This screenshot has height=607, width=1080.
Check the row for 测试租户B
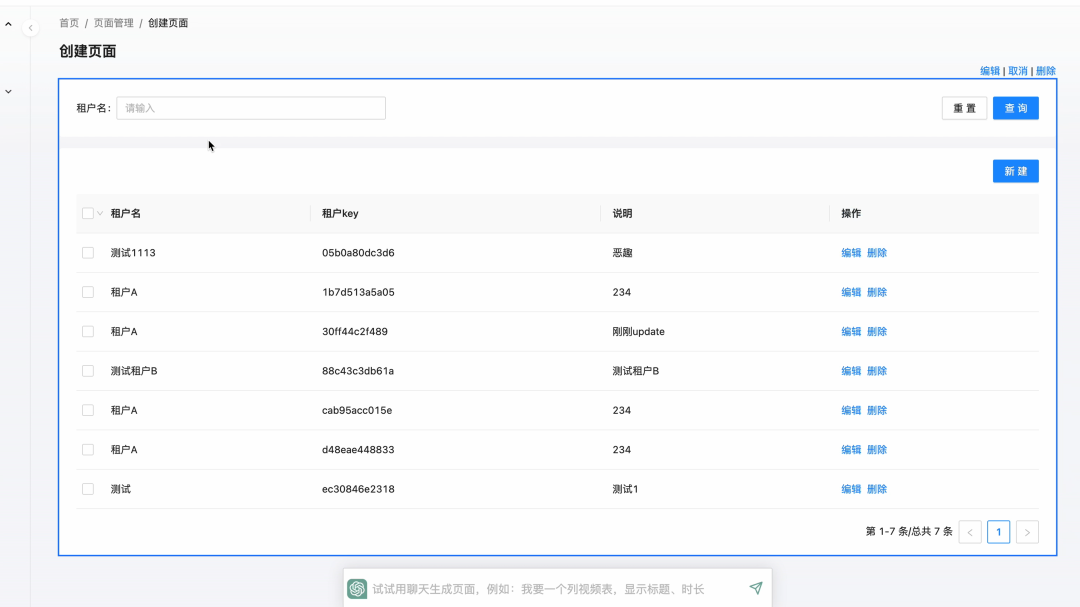[87, 371]
